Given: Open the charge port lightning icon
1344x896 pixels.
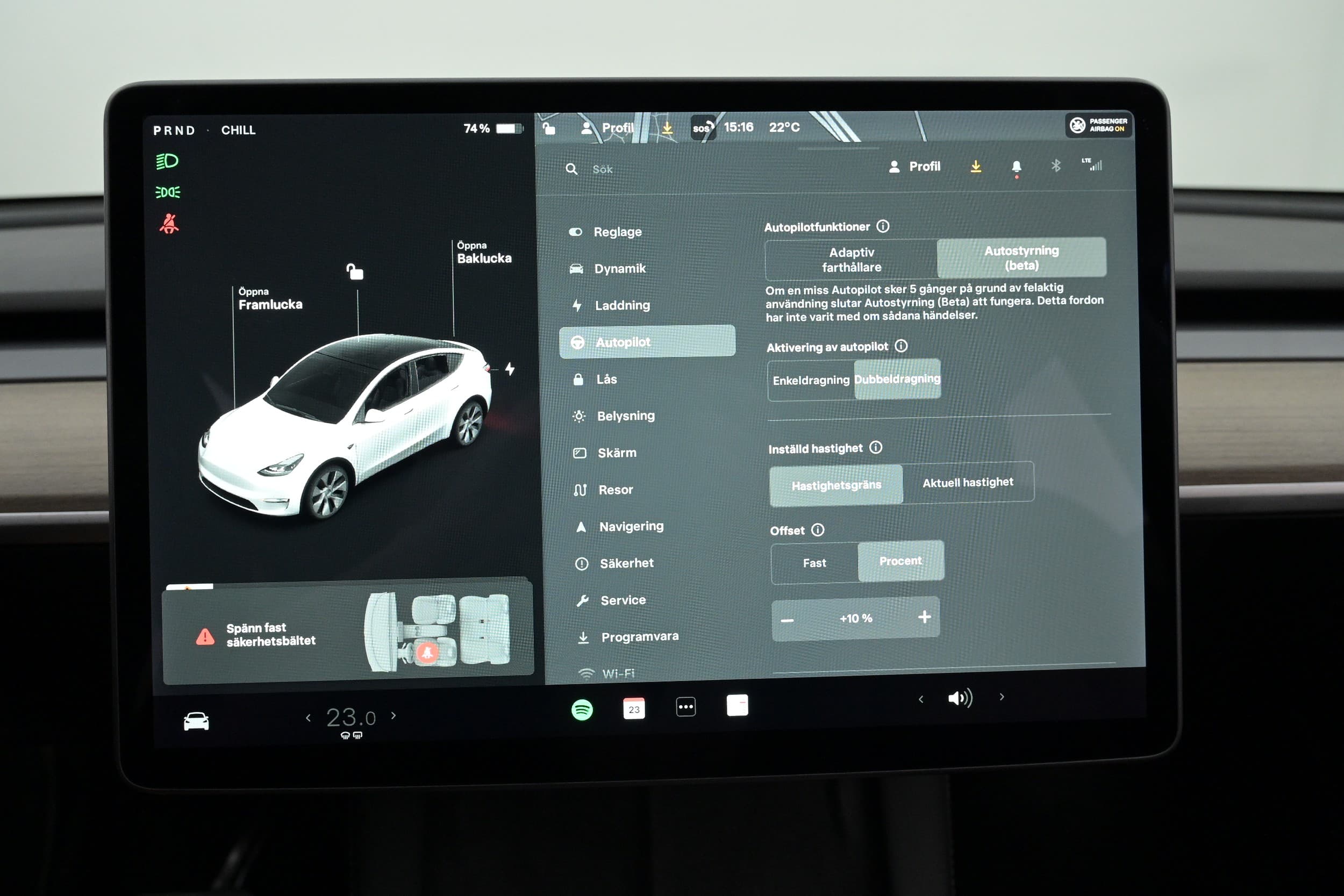Looking at the screenshot, I should coord(510,369).
